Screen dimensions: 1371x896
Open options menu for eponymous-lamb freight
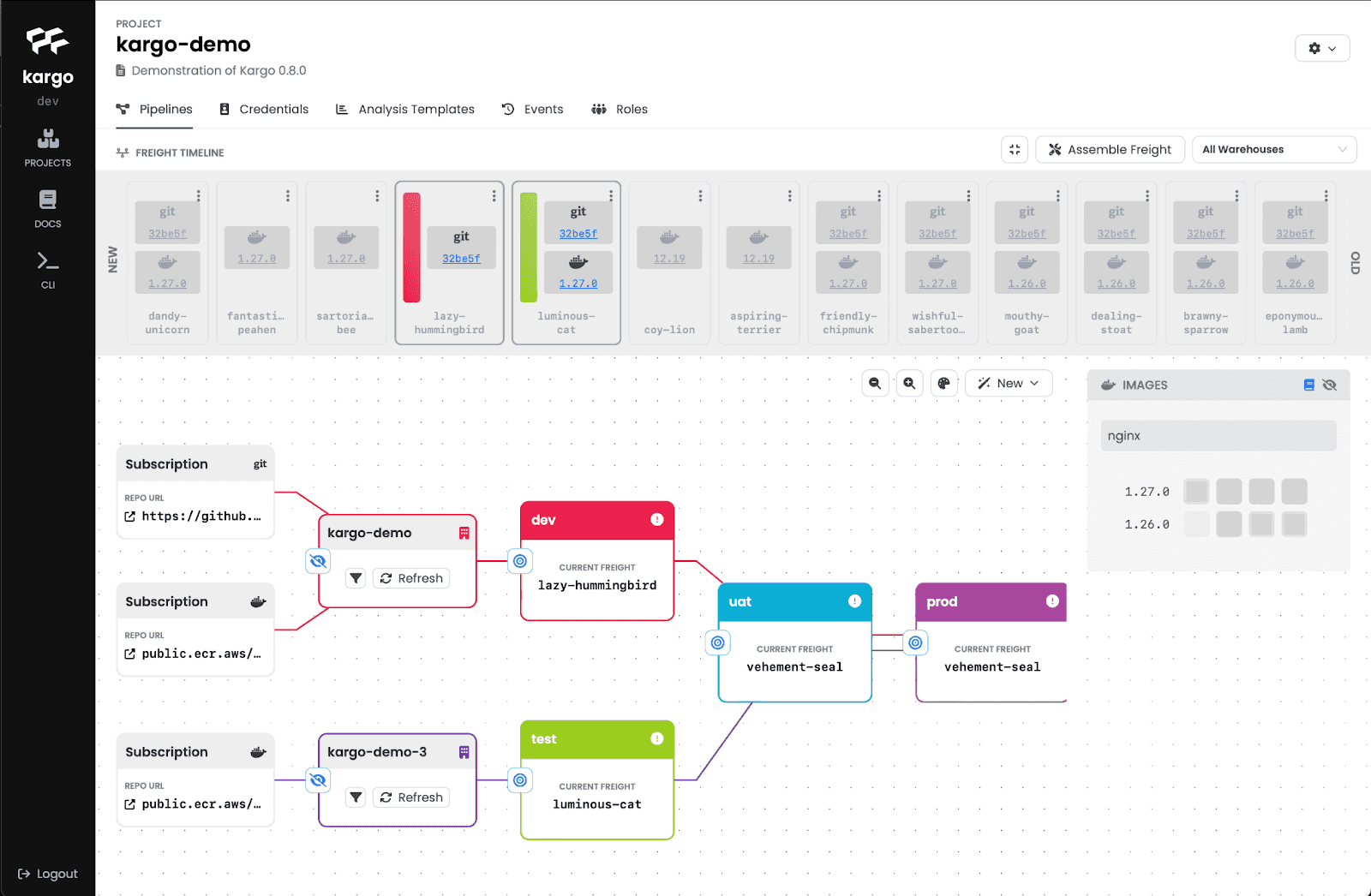click(x=1326, y=196)
